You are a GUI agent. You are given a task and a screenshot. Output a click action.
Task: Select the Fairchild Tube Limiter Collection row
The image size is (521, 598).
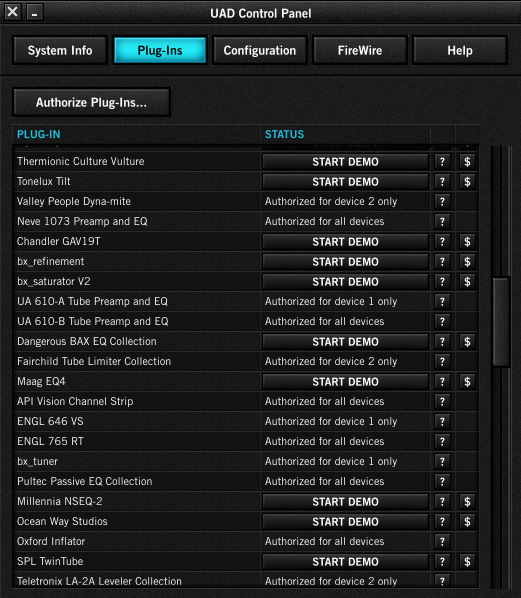[246, 362]
